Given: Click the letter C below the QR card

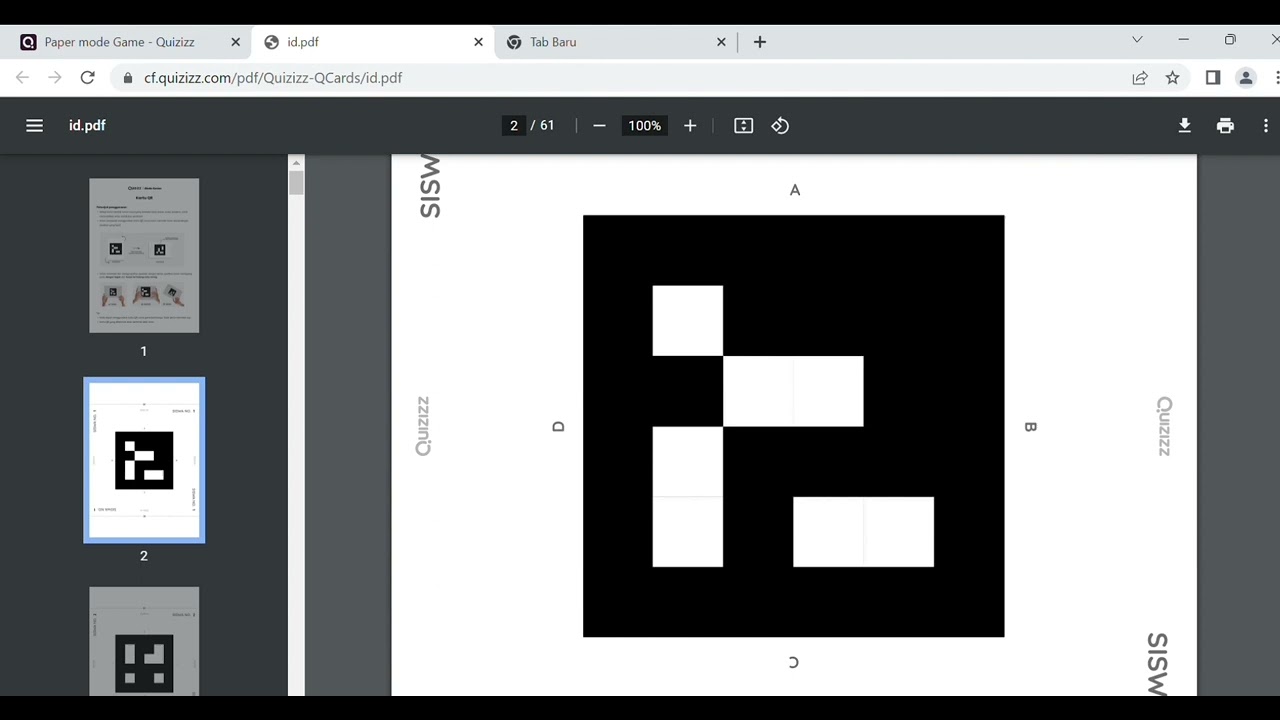Looking at the screenshot, I should click(794, 662).
